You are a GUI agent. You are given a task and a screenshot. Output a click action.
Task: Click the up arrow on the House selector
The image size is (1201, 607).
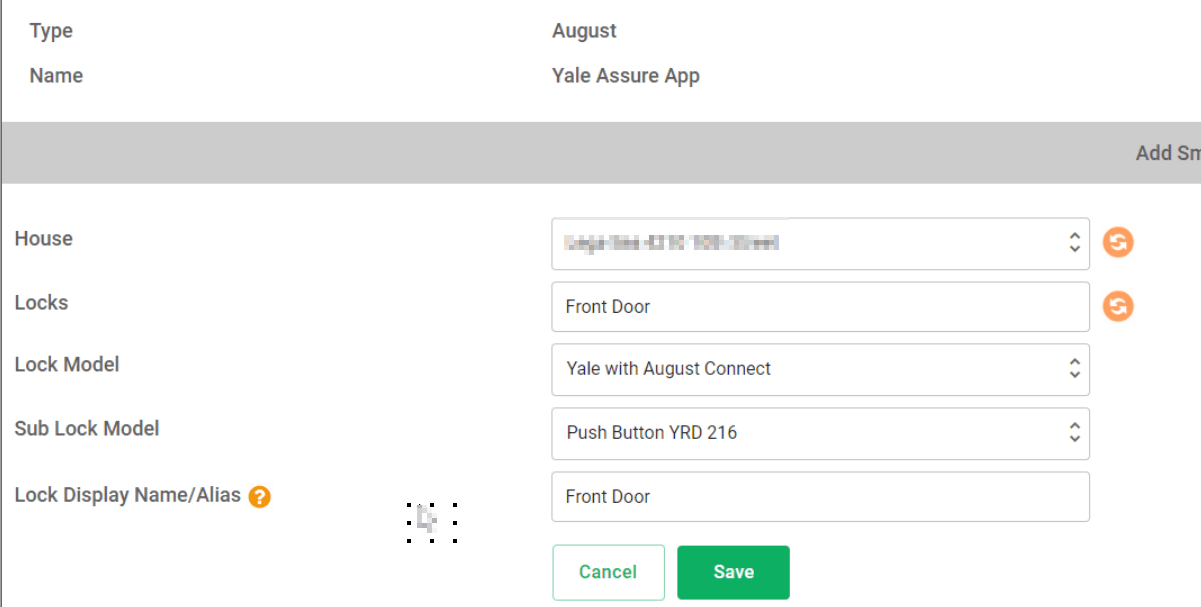1073,237
